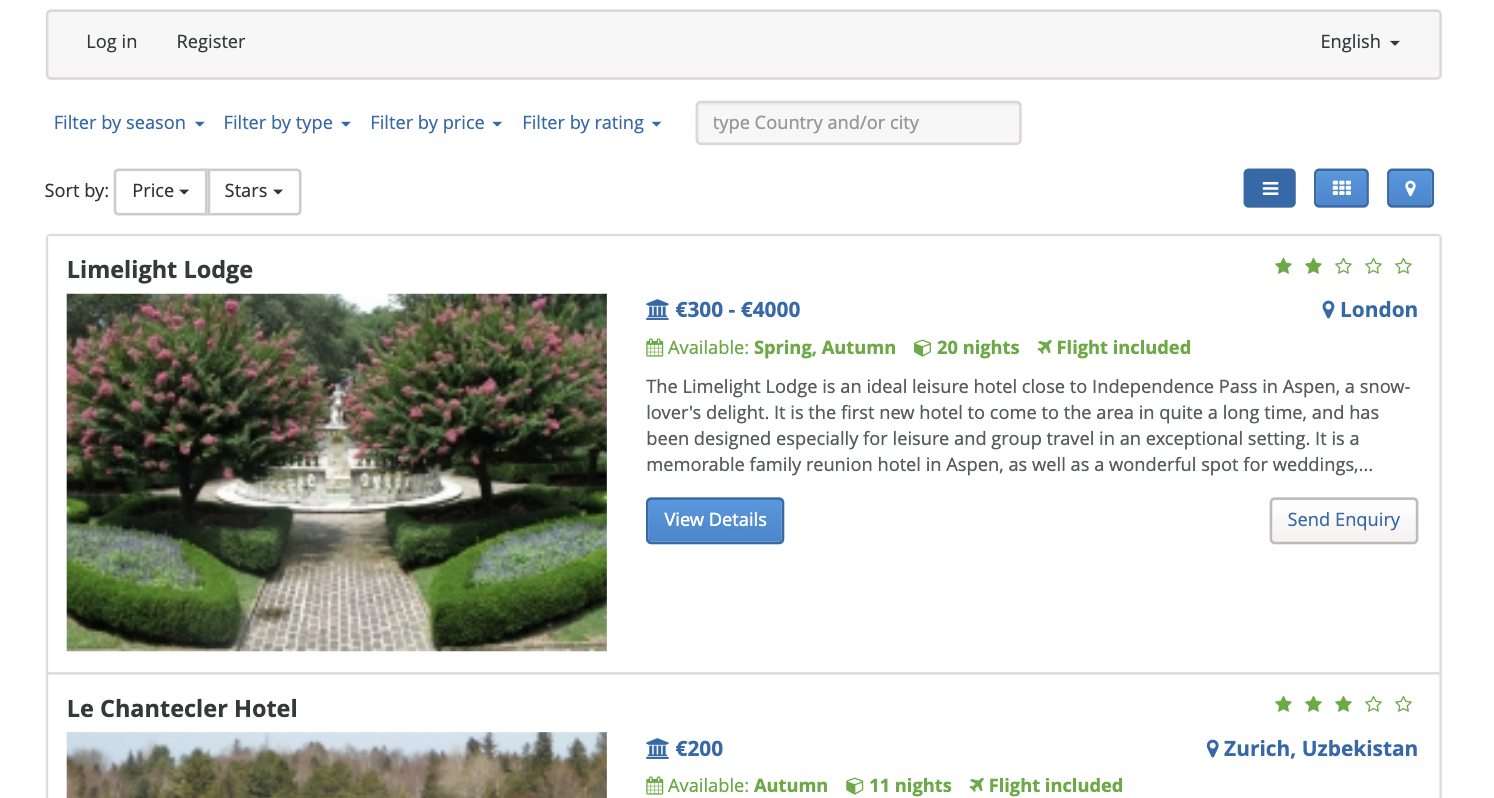1494x798 pixels.
Task: Click map pin icon next to London
Action: point(1328,310)
